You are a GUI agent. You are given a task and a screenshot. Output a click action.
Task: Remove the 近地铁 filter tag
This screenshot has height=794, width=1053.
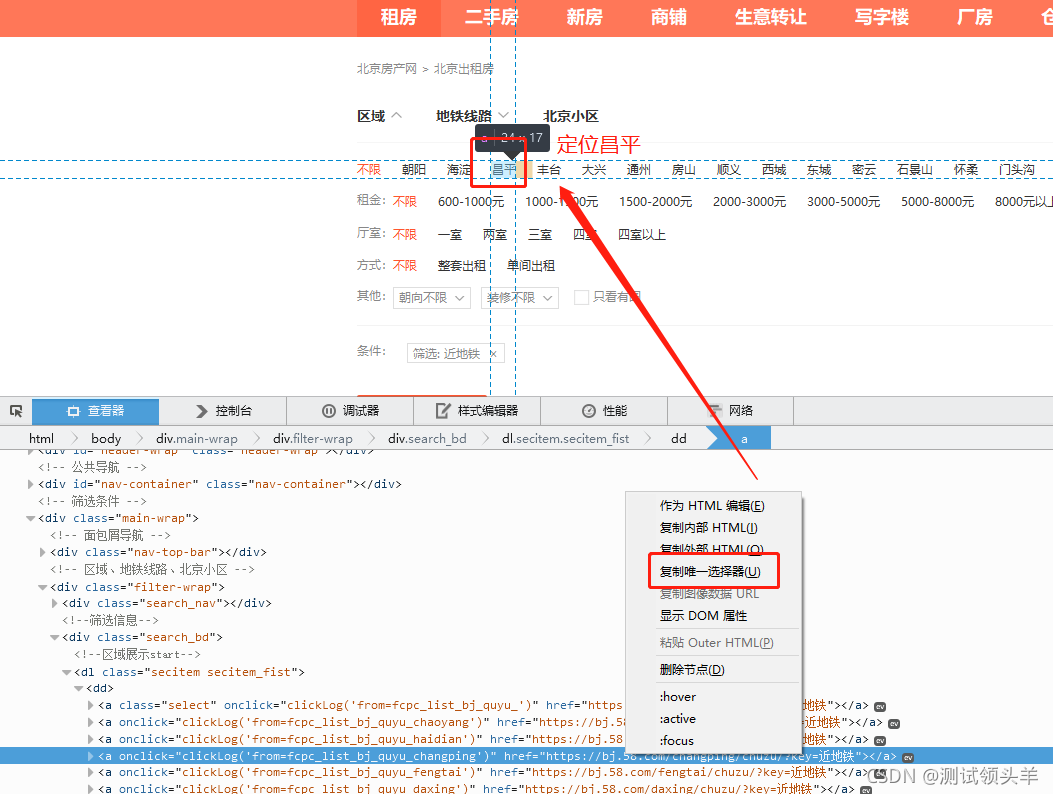tap(494, 353)
